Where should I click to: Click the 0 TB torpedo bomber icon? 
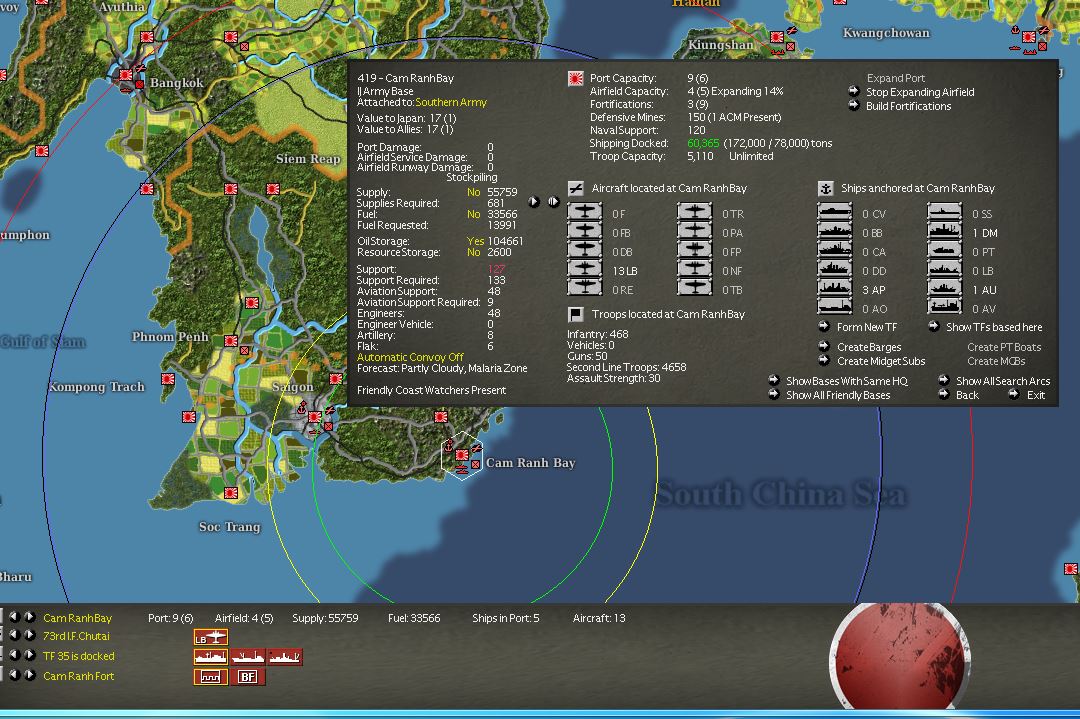pos(694,287)
